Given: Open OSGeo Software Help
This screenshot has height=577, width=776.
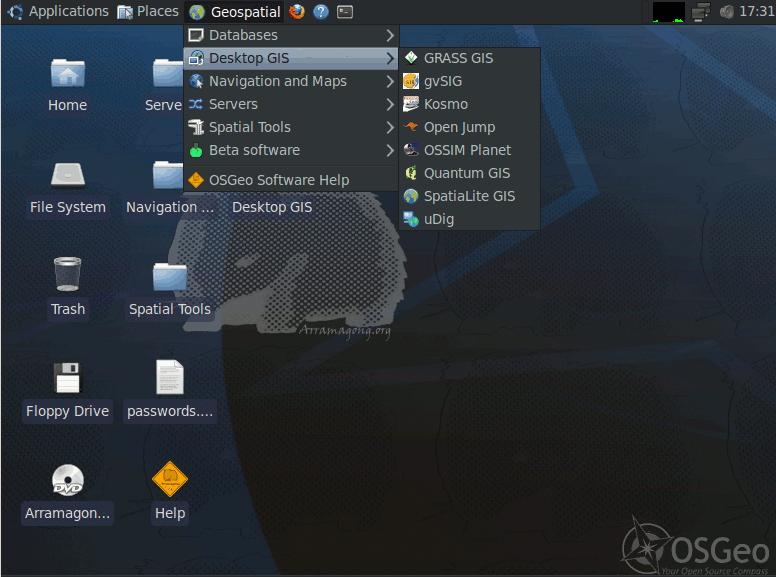Looking at the screenshot, I should [x=291, y=180].
